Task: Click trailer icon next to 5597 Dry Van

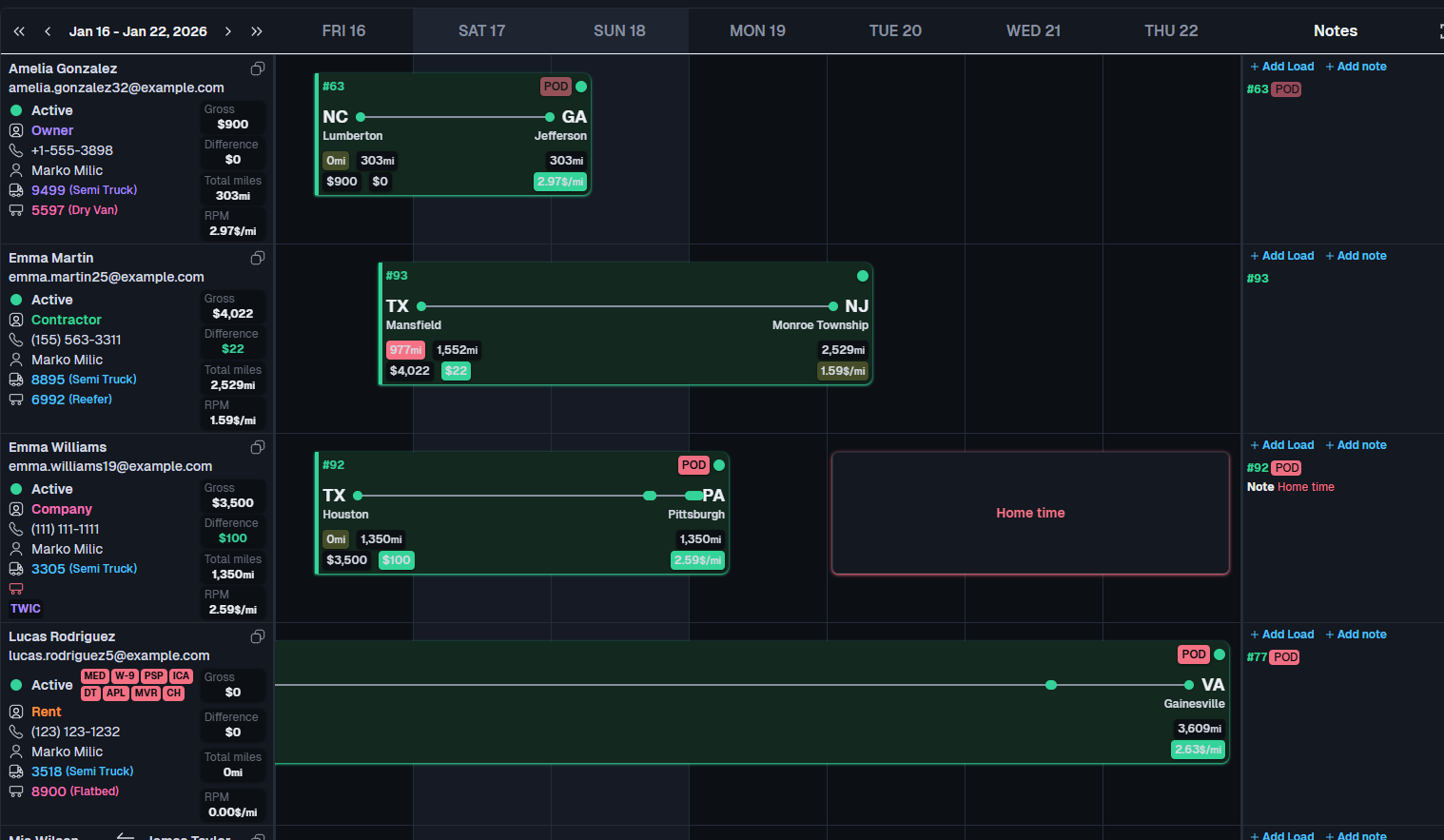Action: click(16, 210)
